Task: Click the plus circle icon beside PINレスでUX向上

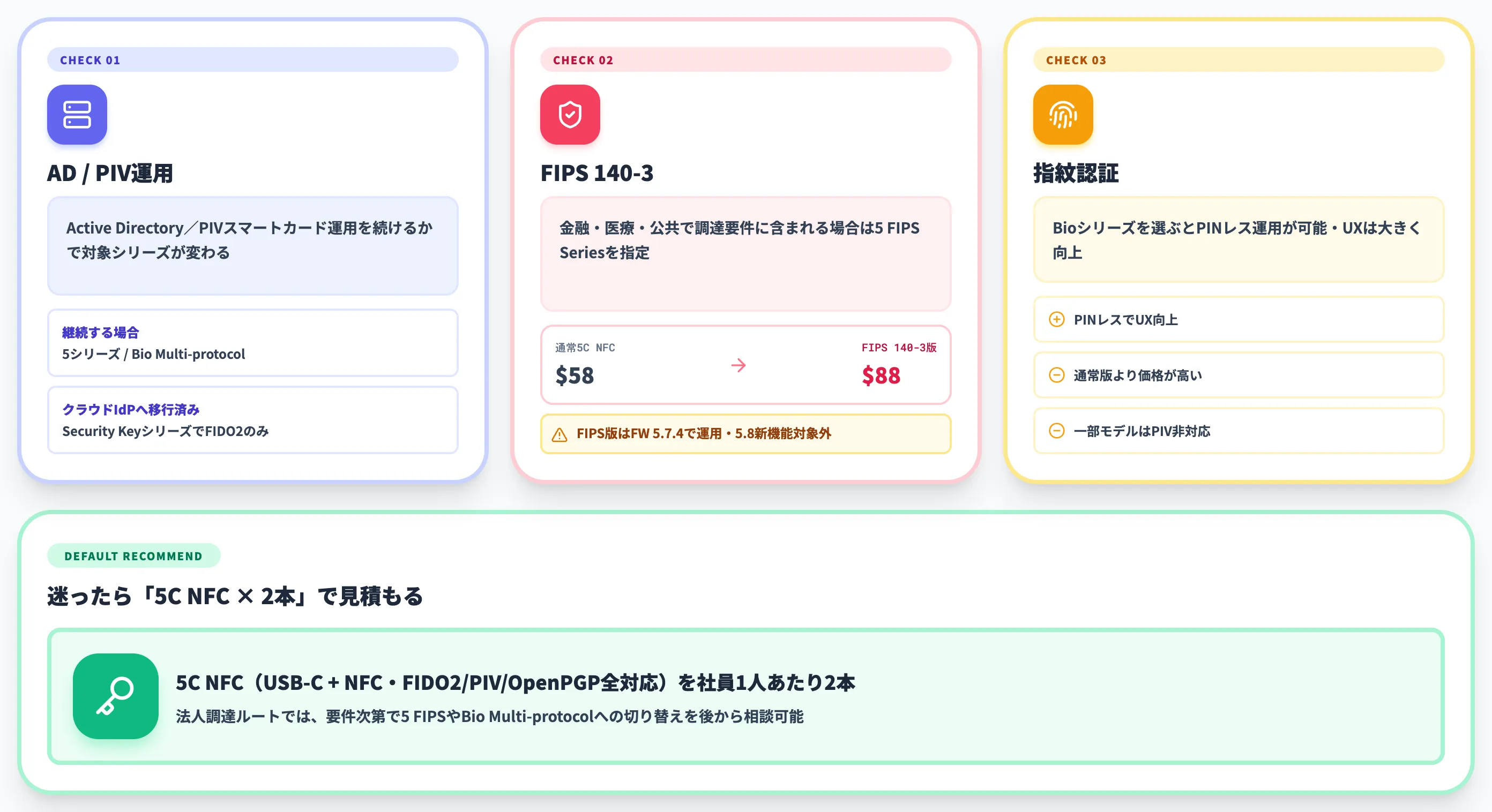Action: (1056, 319)
